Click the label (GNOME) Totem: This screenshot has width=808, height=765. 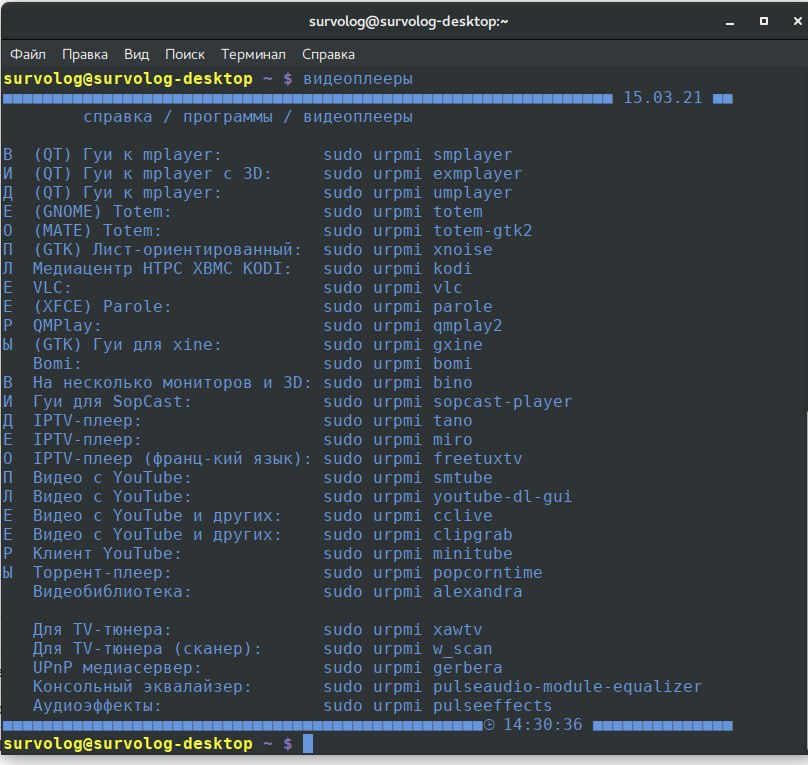coord(102,212)
